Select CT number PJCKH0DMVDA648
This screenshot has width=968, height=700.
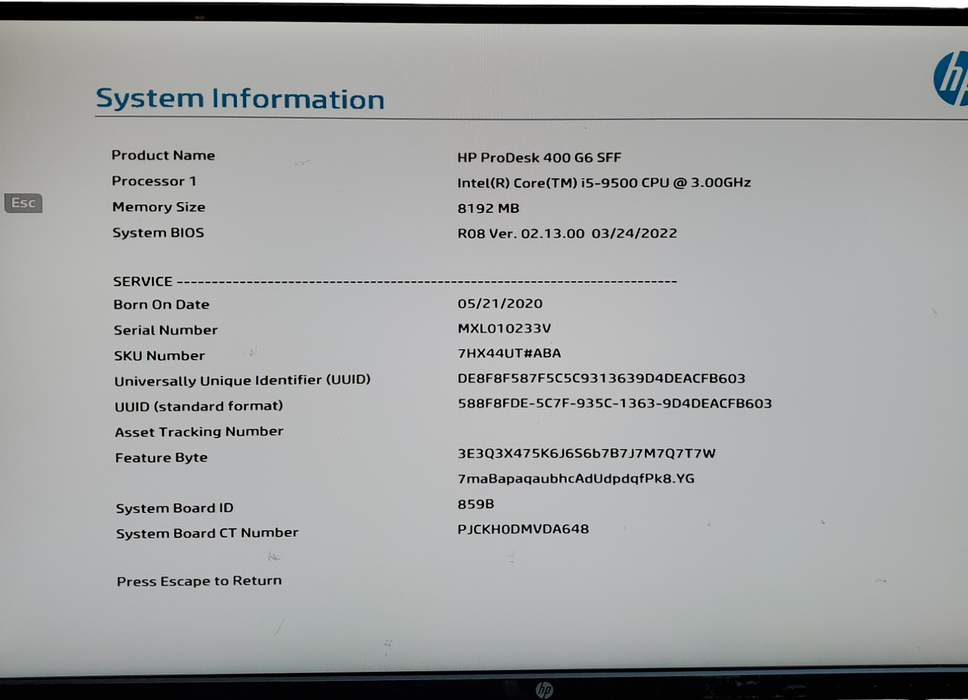[524, 529]
